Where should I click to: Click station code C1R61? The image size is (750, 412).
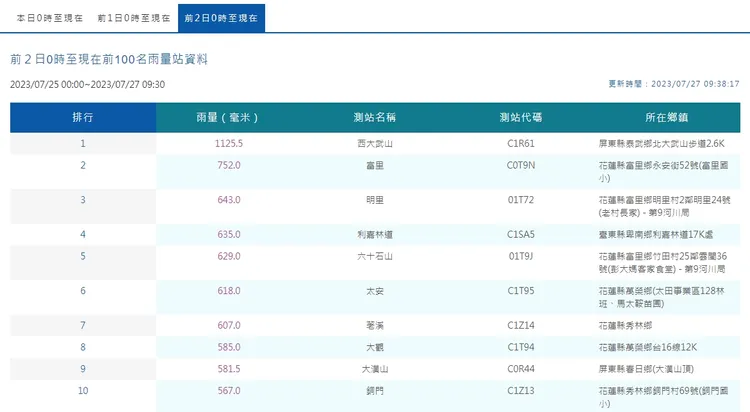pos(520,143)
